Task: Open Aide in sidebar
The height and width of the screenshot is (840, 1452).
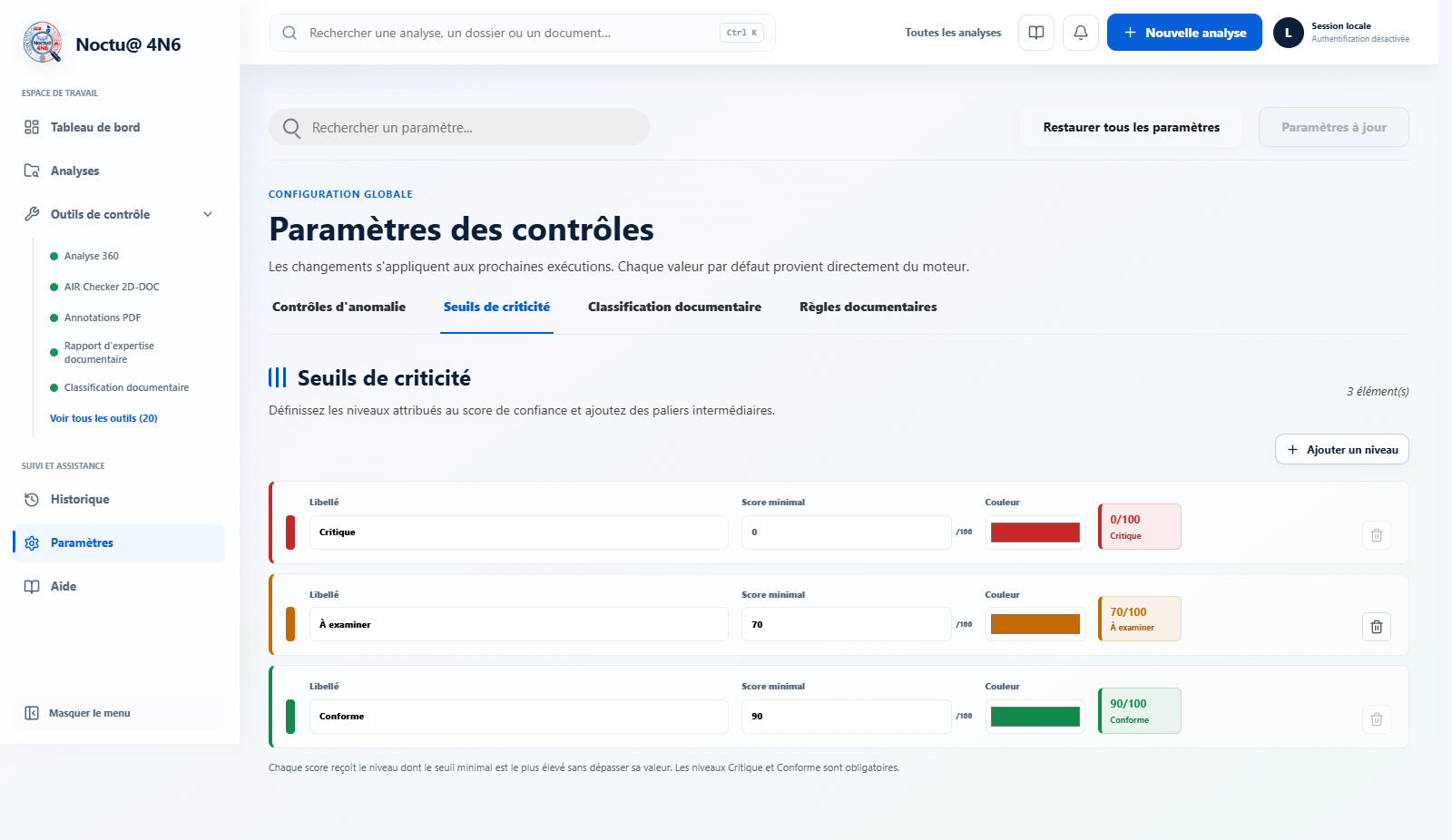Action: tap(119, 586)
